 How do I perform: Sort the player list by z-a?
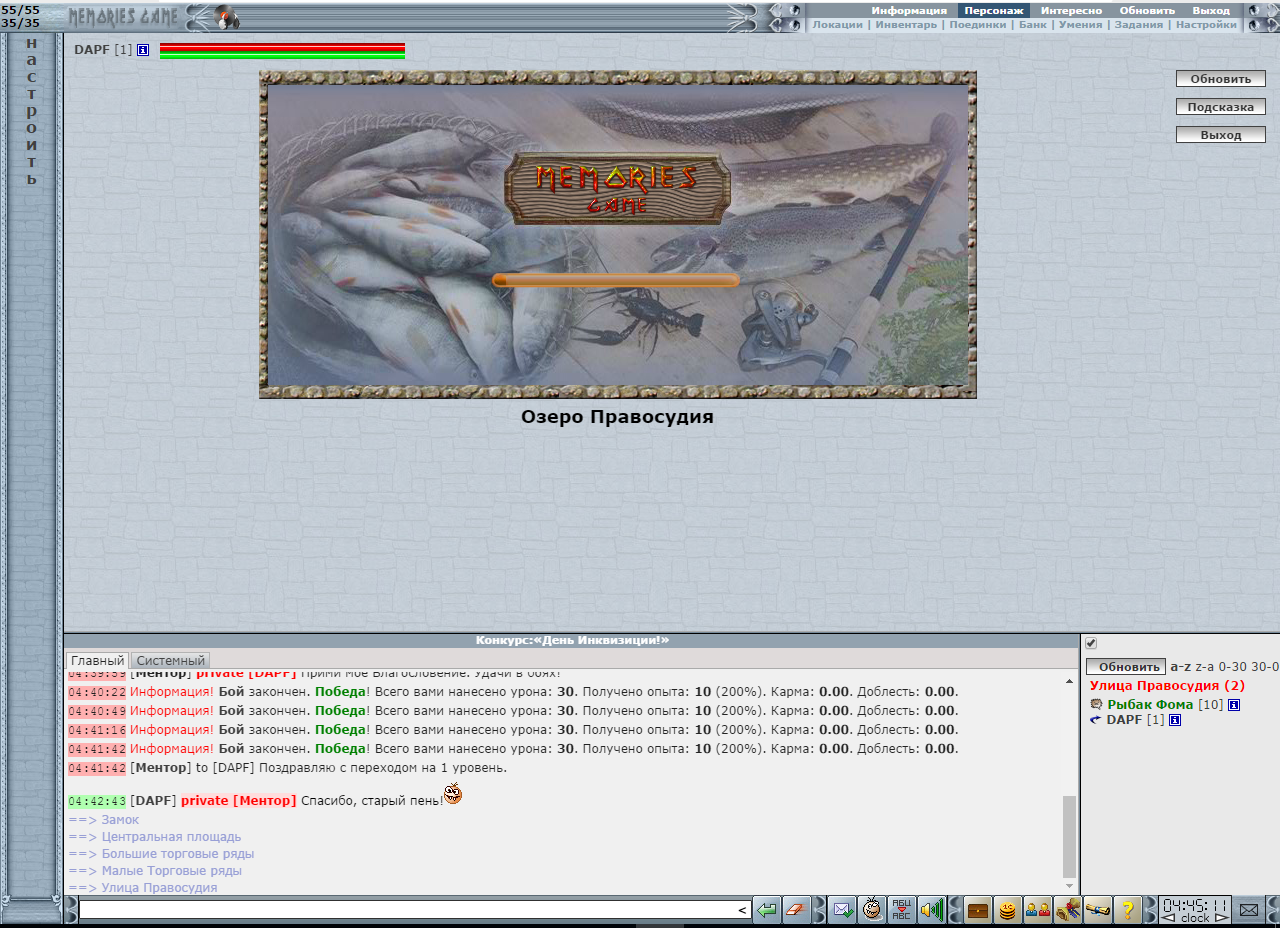click(x=1205, y=667)
